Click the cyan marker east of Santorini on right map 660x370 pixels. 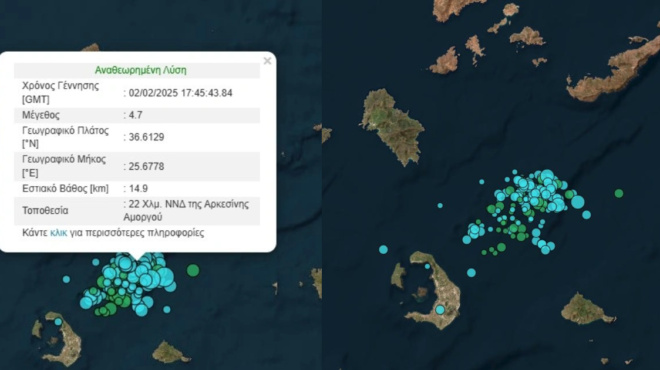point(471,273)
